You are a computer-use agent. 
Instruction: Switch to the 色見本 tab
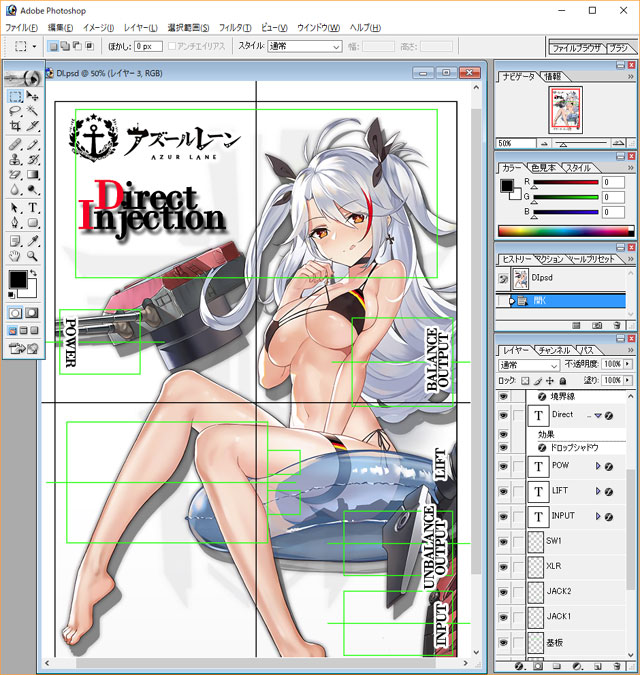(544, 168)
